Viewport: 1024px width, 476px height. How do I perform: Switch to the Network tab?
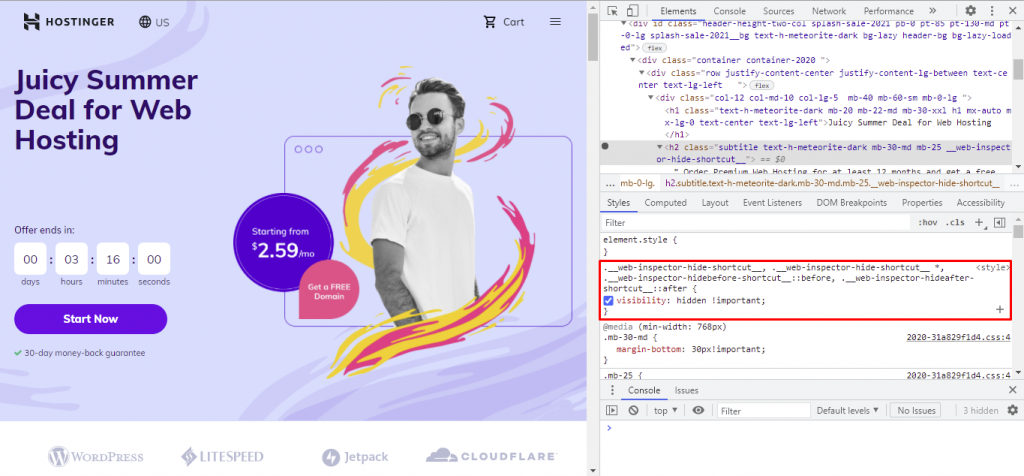point(829,11)
